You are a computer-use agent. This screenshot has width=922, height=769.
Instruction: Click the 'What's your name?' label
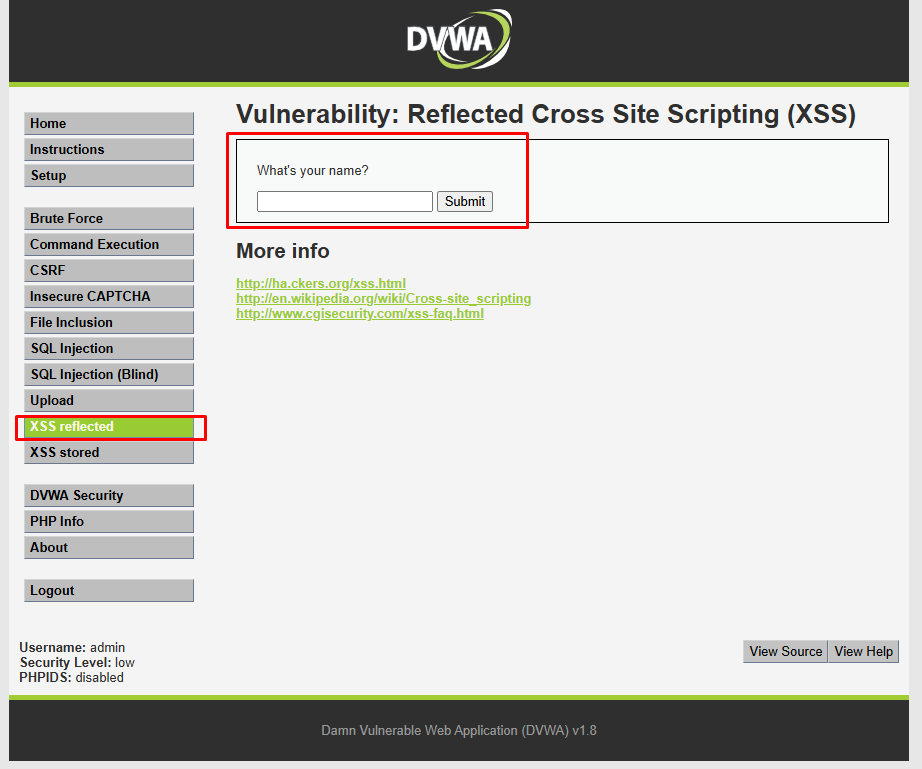[x=312, y=170]
